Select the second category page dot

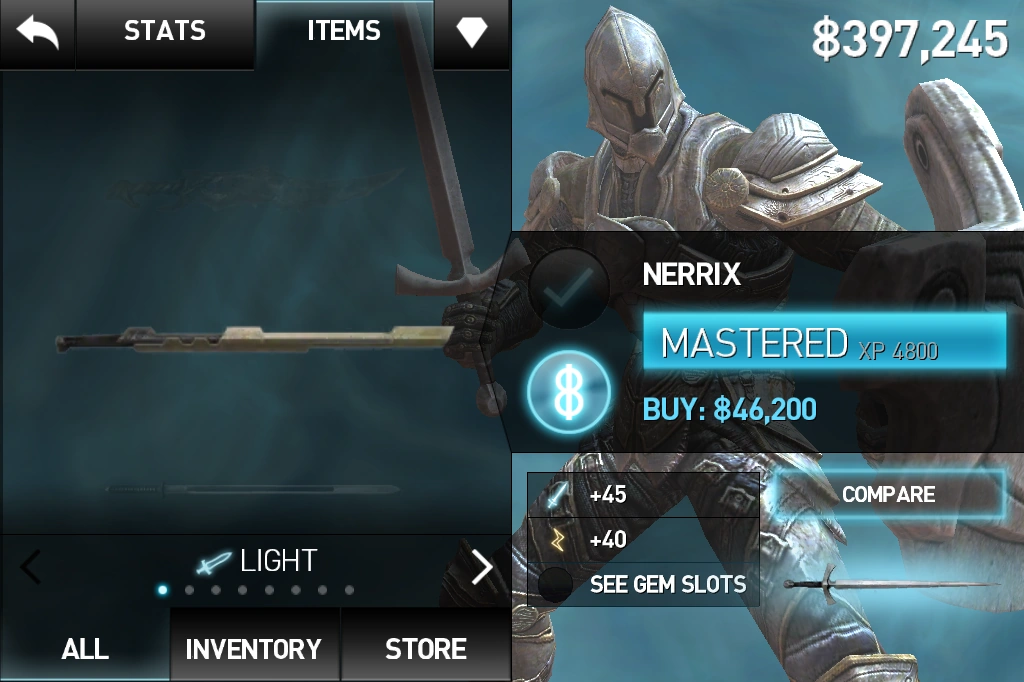tap(189, 590)
